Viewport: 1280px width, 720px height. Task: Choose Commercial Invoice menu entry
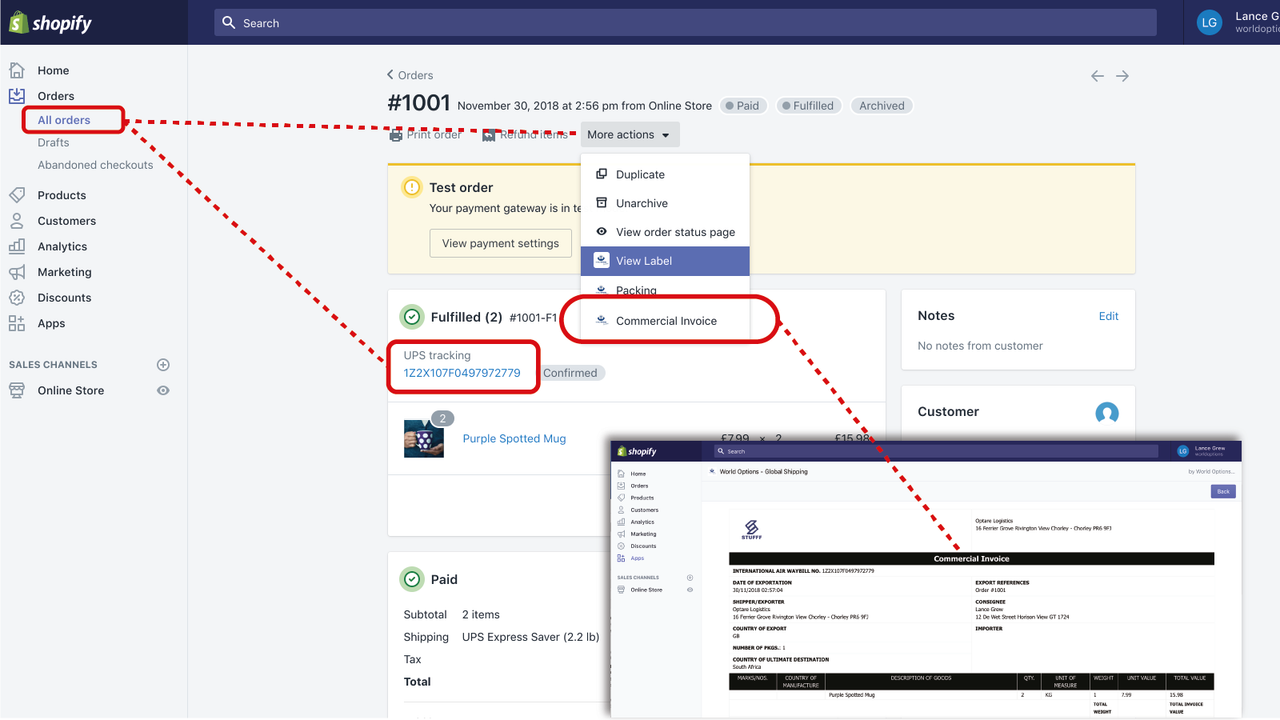[x=665, y=321]
